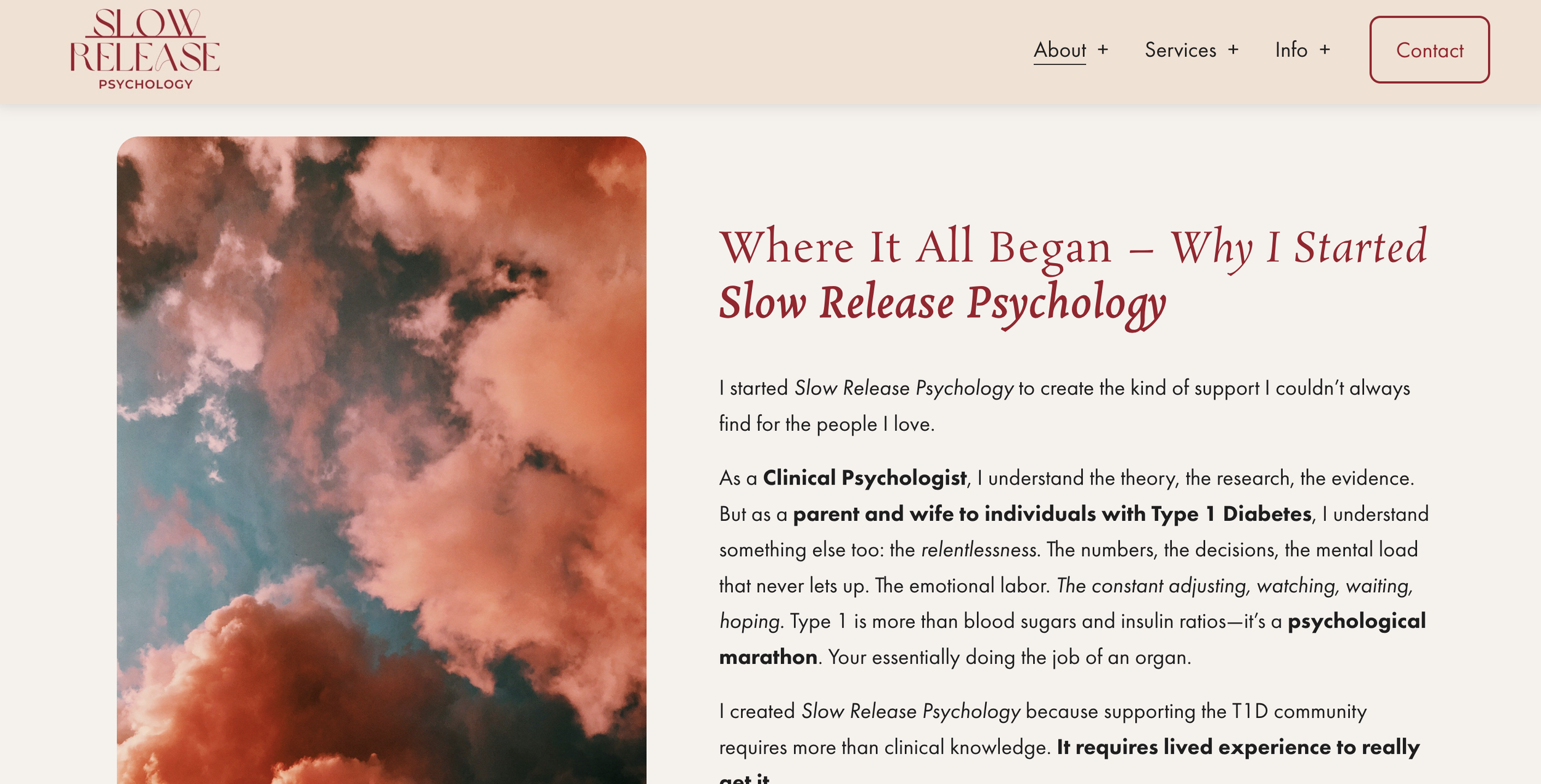Image resolution: width=1541 pixels, height=784 pixels.
Task: Click the pink clouds photo
Action: click(x=382, y=460)
